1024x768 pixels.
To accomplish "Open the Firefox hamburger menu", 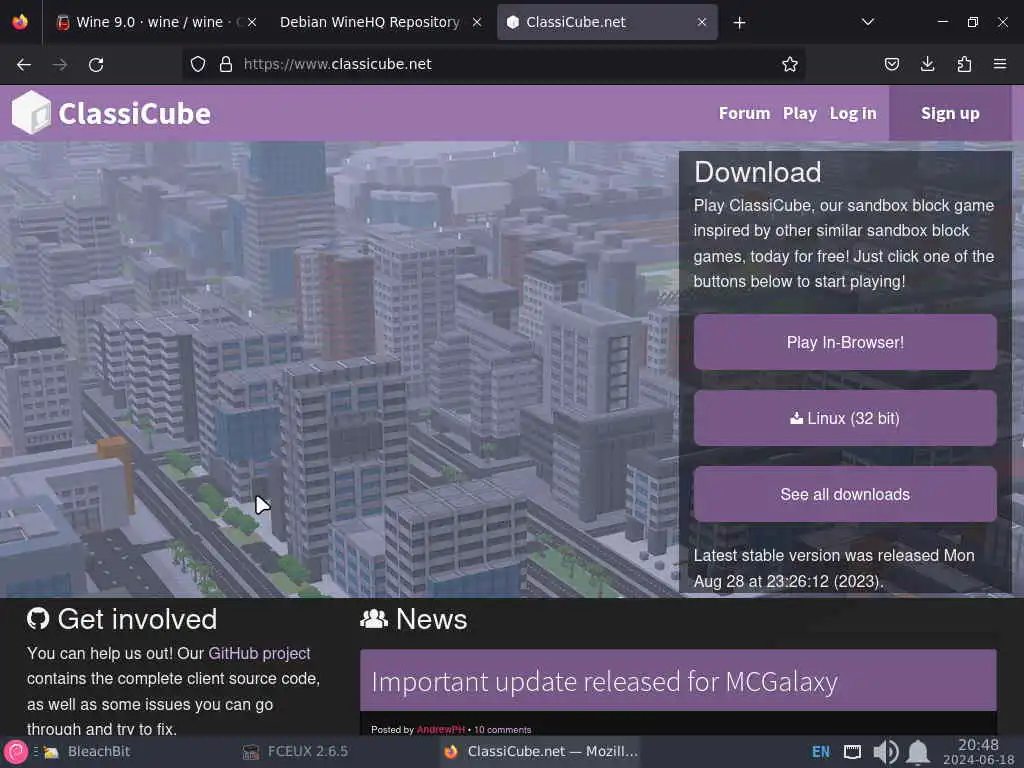I will [1000, 64].
